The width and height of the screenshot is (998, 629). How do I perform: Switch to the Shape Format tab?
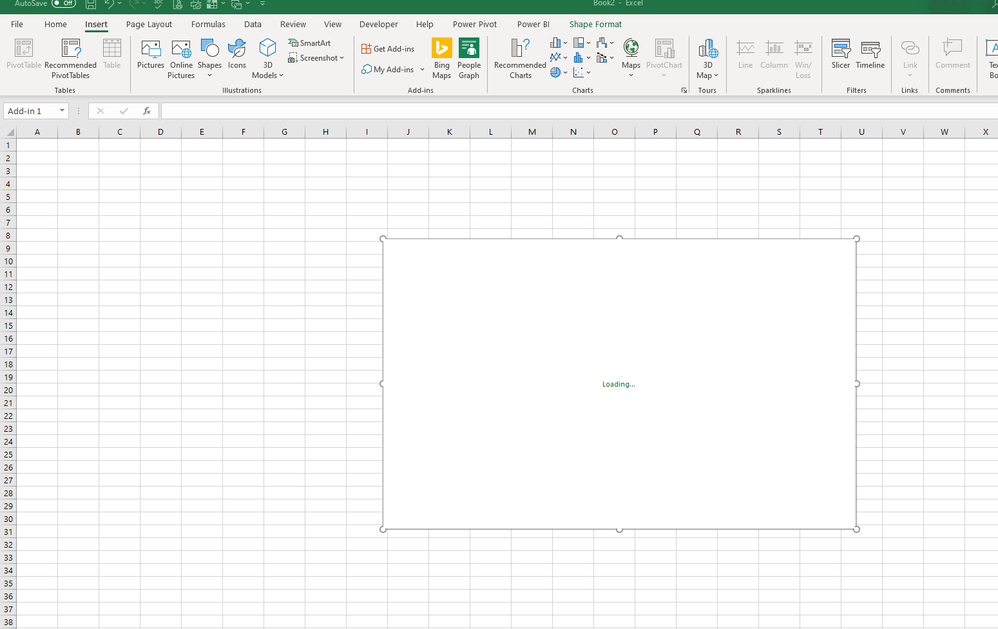coord(595,23)
